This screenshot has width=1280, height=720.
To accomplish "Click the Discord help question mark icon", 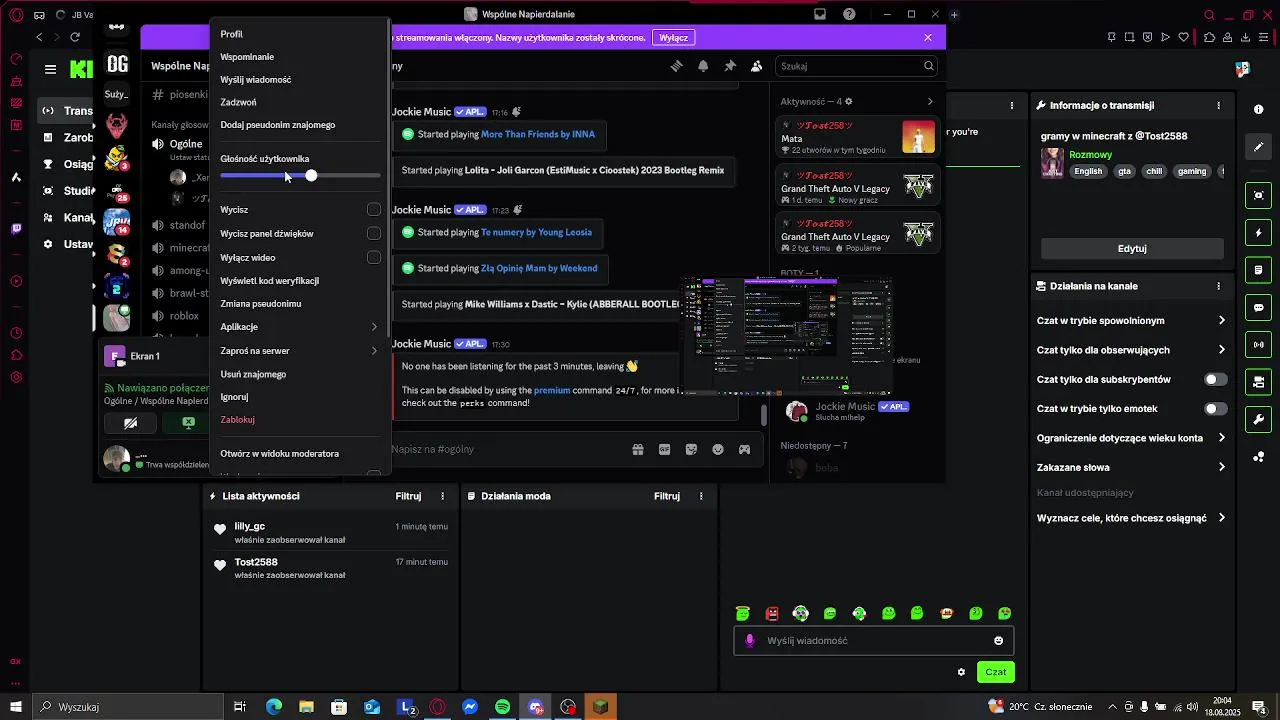I will 849,14.
